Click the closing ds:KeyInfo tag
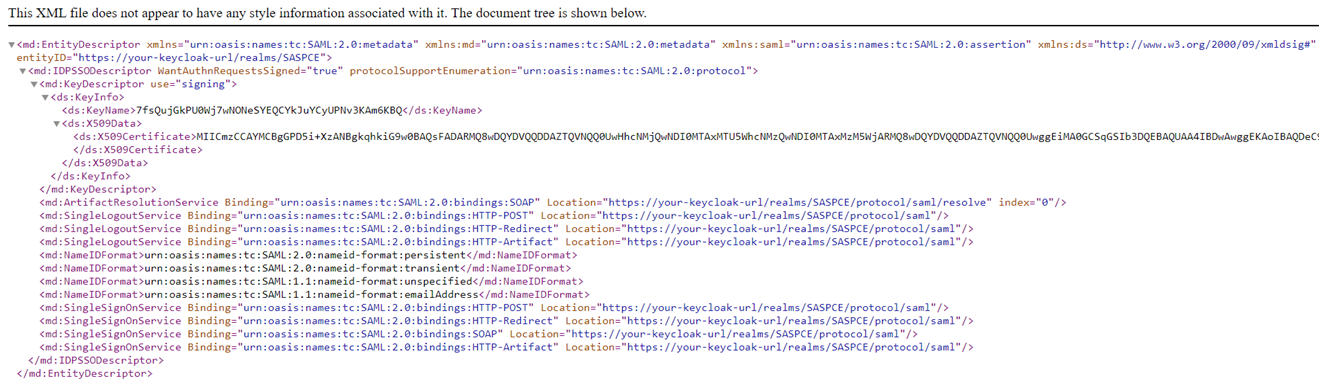The height and width of the screenshot is (383, 1319). pyautogui.click(x=91, y=175)
